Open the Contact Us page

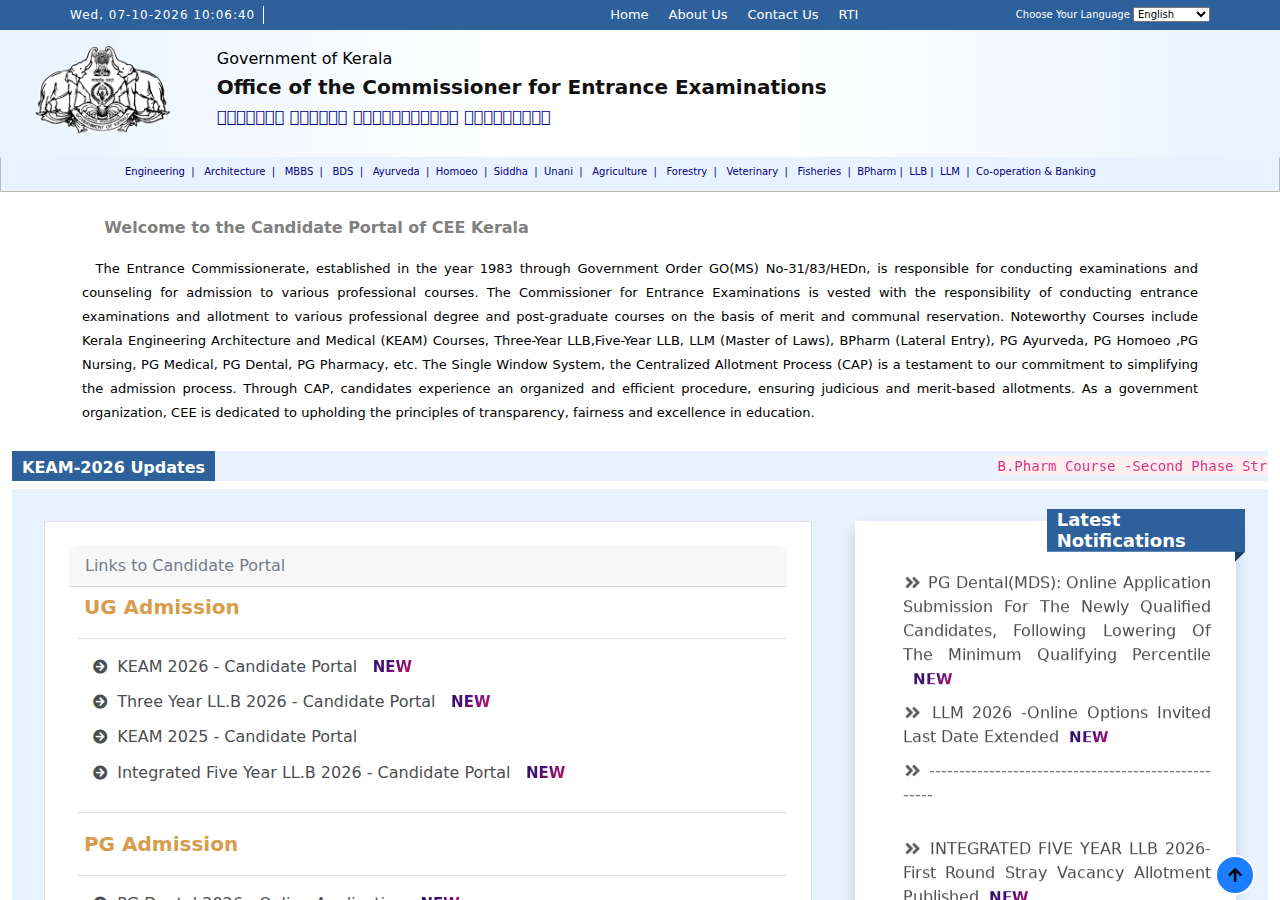pos(783,15)
